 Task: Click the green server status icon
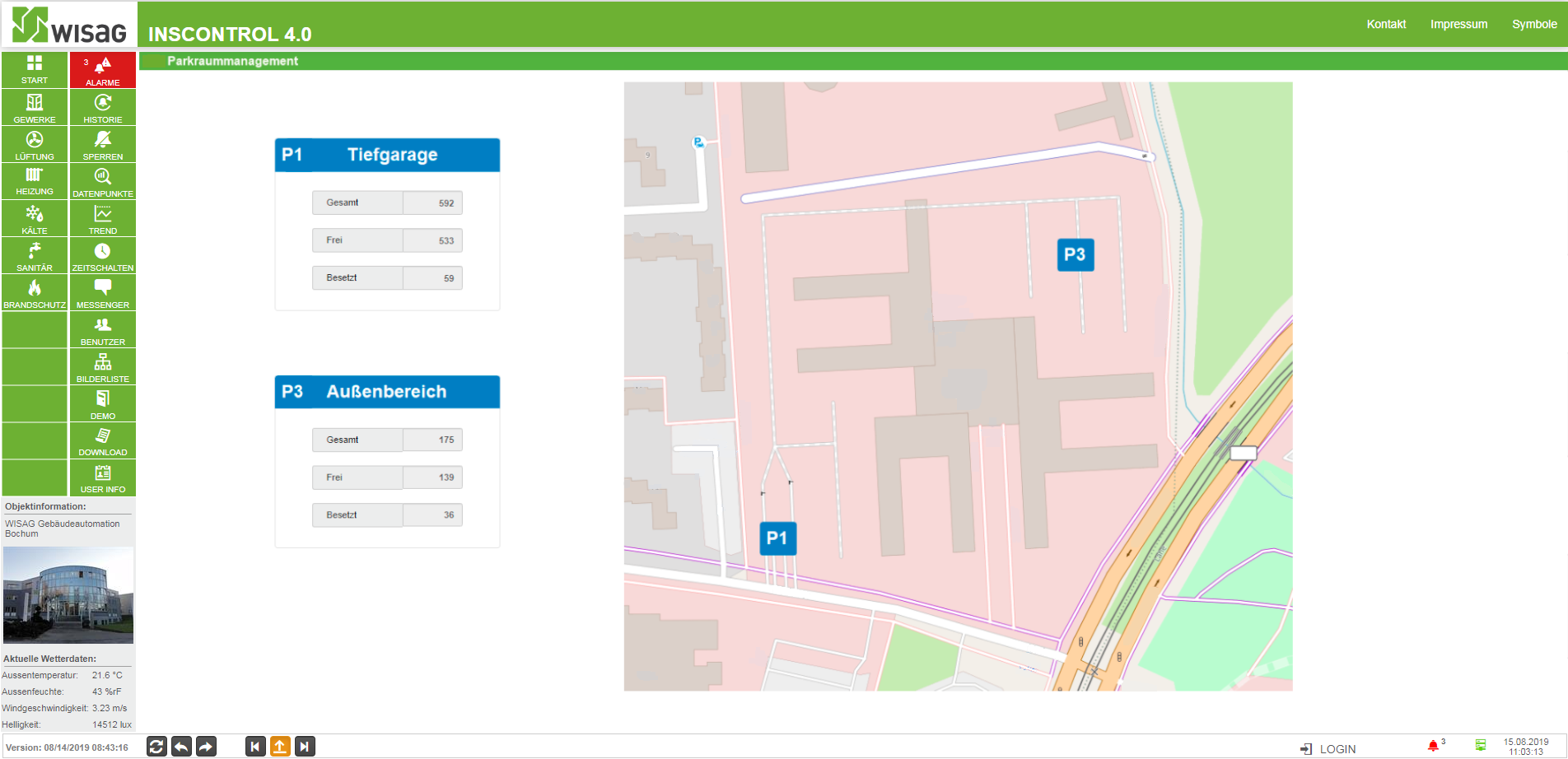point(1481,746)
